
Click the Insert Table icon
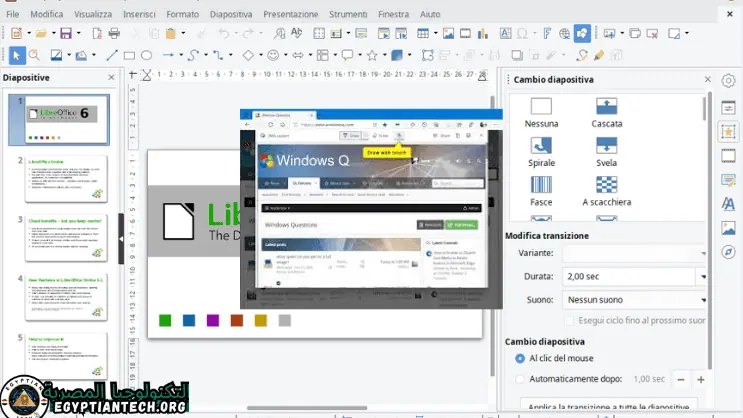tap(423, 33)
